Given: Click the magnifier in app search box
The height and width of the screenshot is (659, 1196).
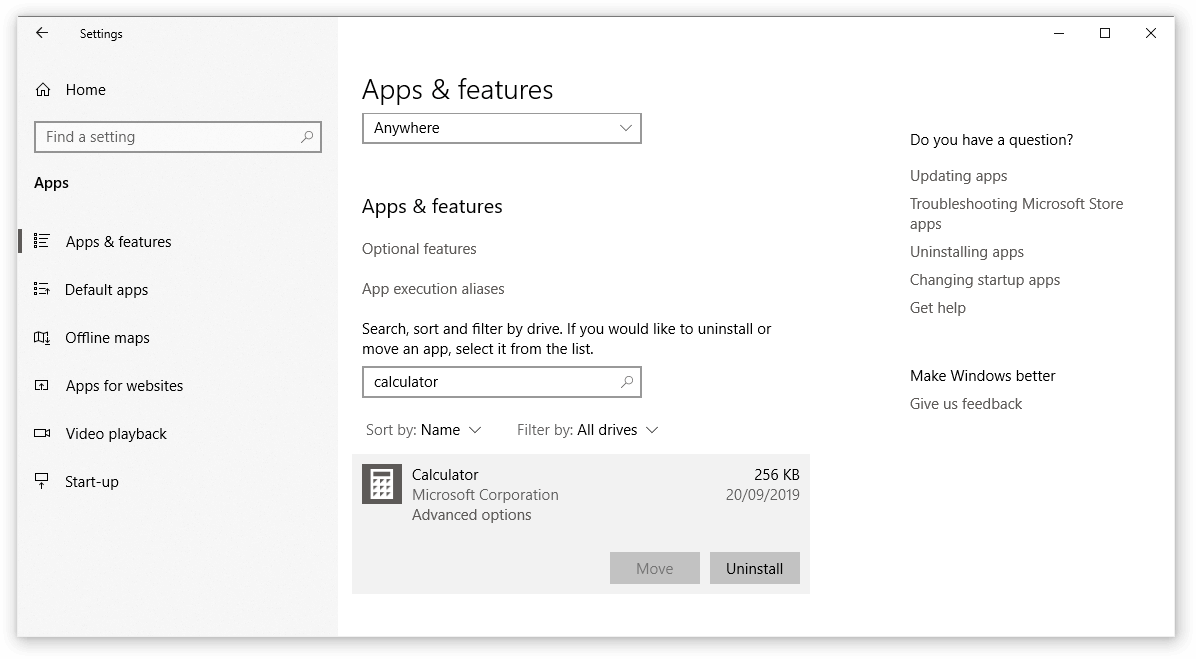Looking at the screenshot, I should point(627,381).
